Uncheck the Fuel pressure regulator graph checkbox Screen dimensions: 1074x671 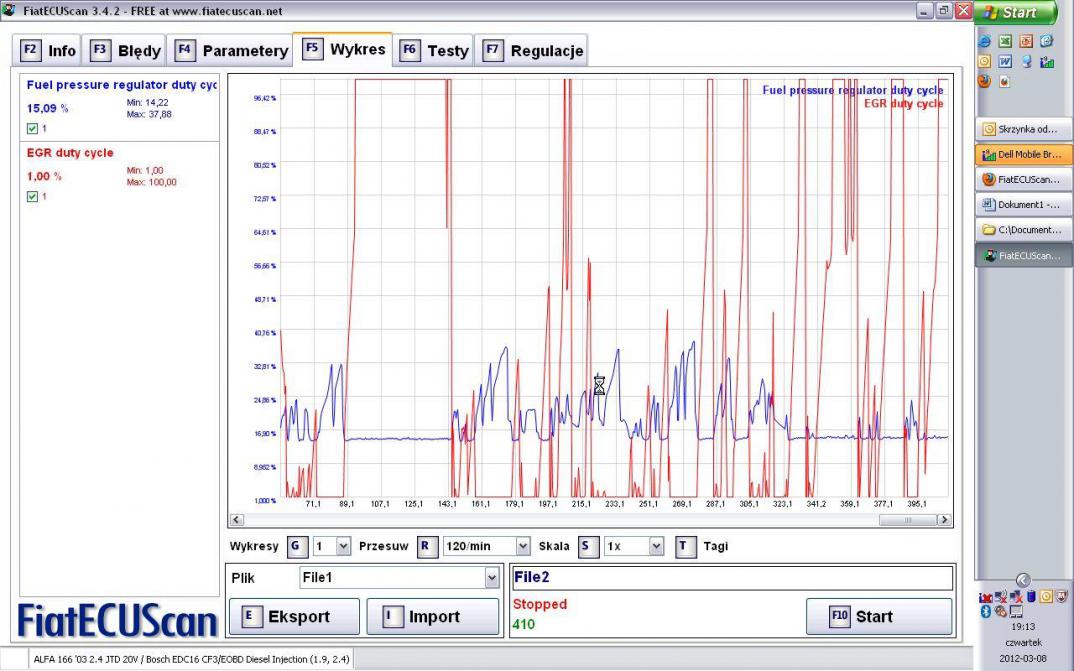(x=32, y=128)
